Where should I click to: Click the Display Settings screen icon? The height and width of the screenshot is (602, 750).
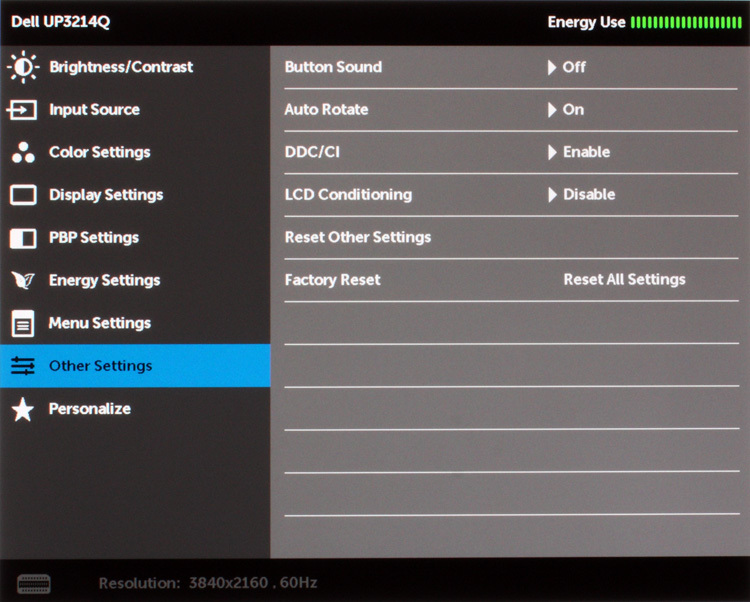23,195
